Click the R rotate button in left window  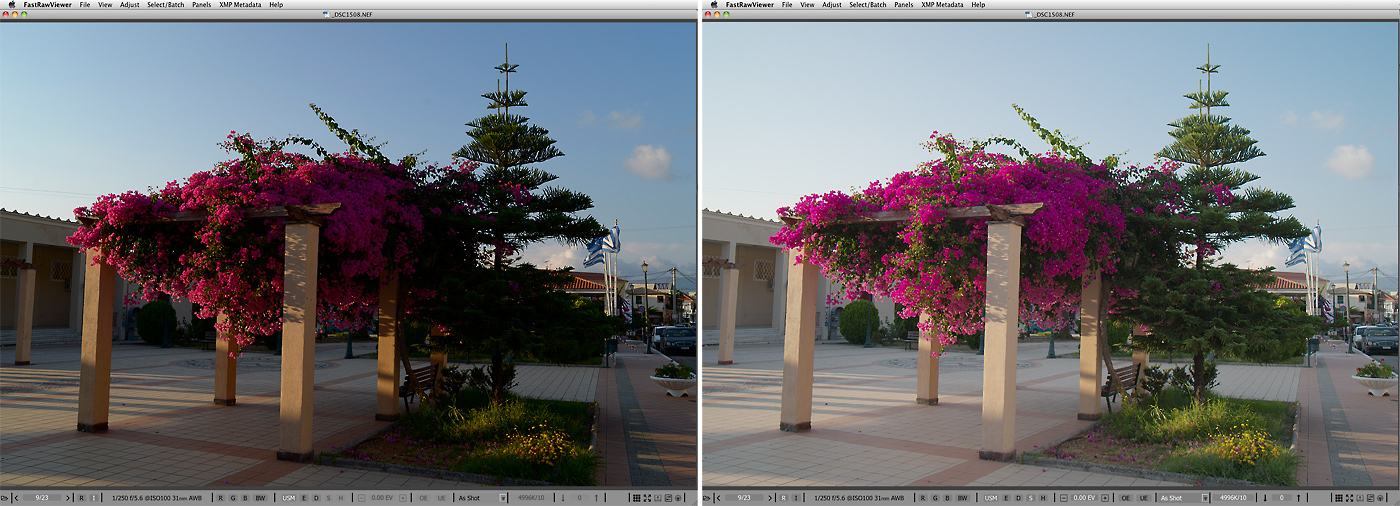coord(81,497)
